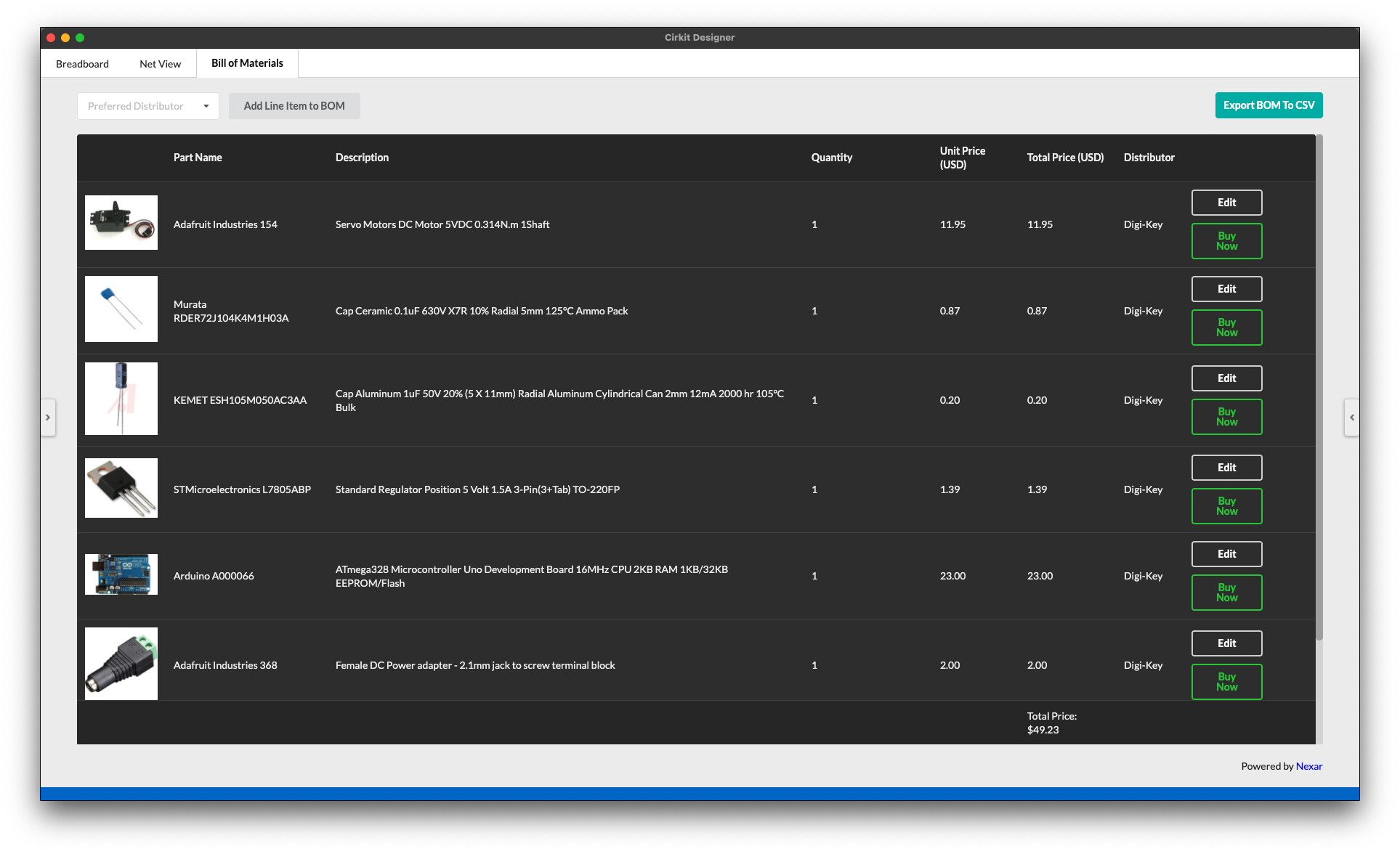The height and width of the screenshot is (854, 1400).
Task: Edit the Arduino A000066 line item
Action: (x=1226, y=553)
